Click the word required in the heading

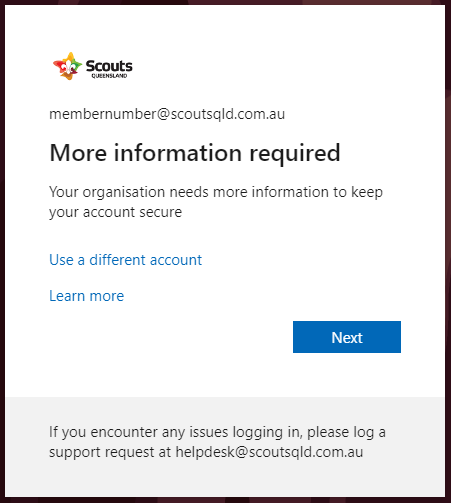pyautogui.click(x=295, y=154)
